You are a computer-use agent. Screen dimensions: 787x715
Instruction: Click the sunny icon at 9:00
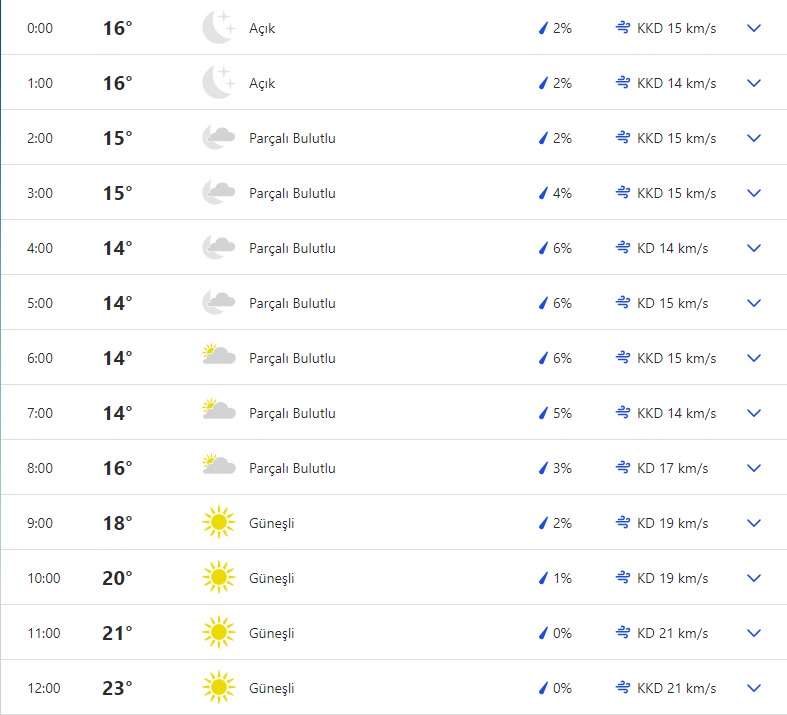[x=218, y=523]
